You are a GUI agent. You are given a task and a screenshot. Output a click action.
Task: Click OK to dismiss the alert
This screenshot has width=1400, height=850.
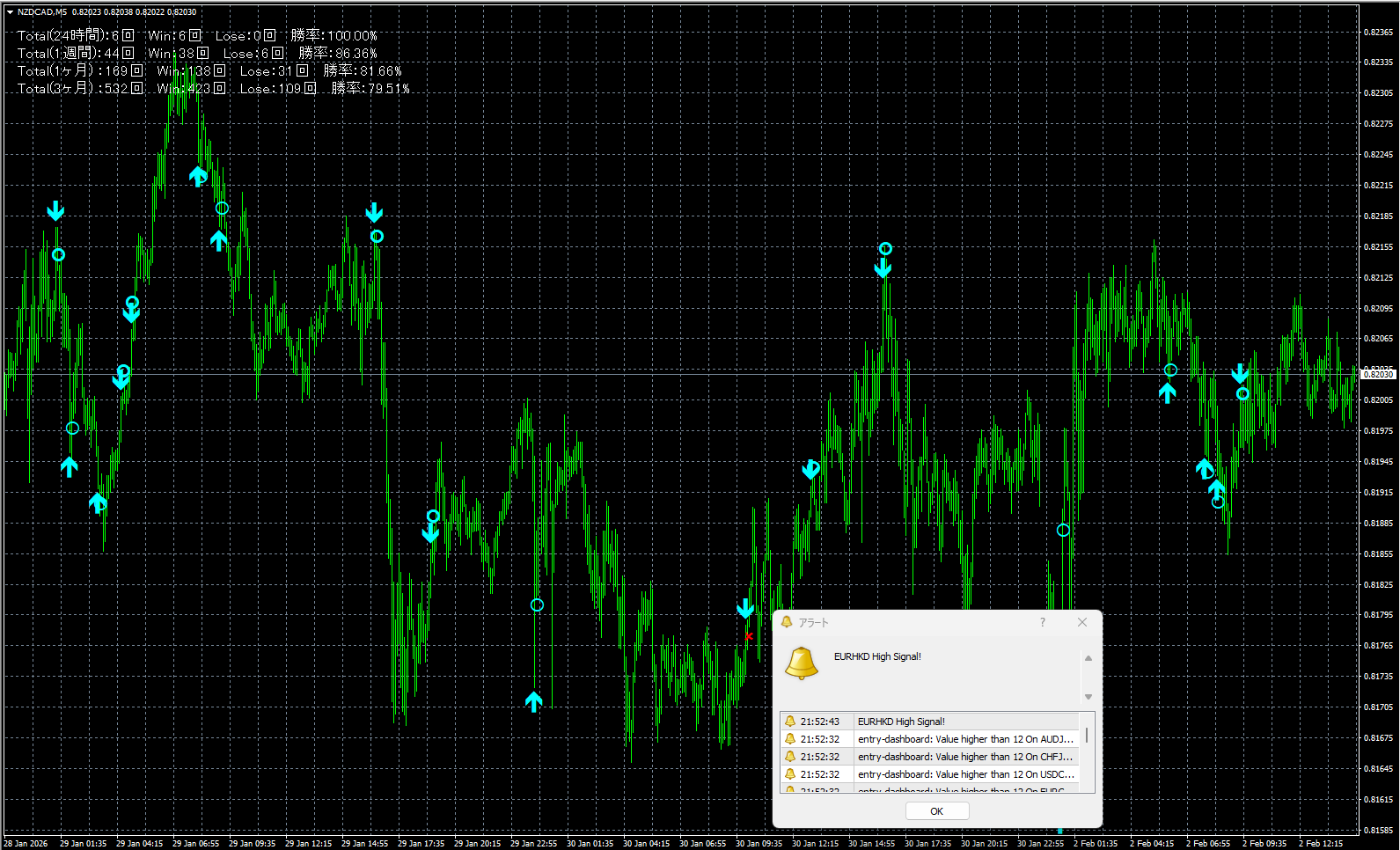tap(936, 811)
